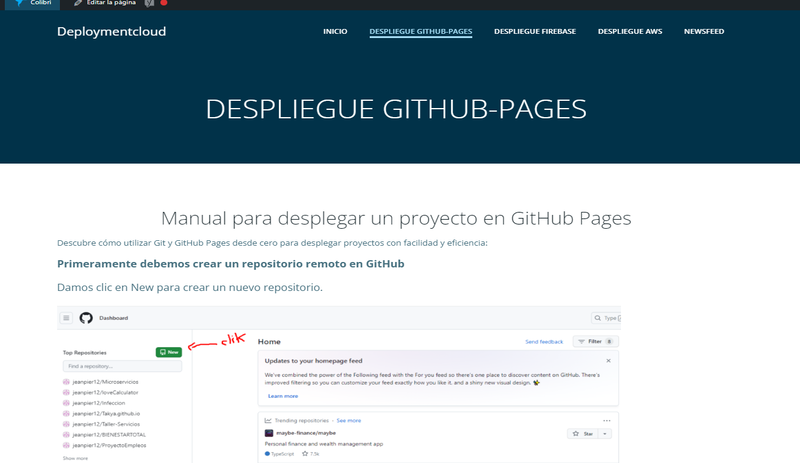
Task: Go to the INICIO menu item
Action: click(x=335, y=31)
